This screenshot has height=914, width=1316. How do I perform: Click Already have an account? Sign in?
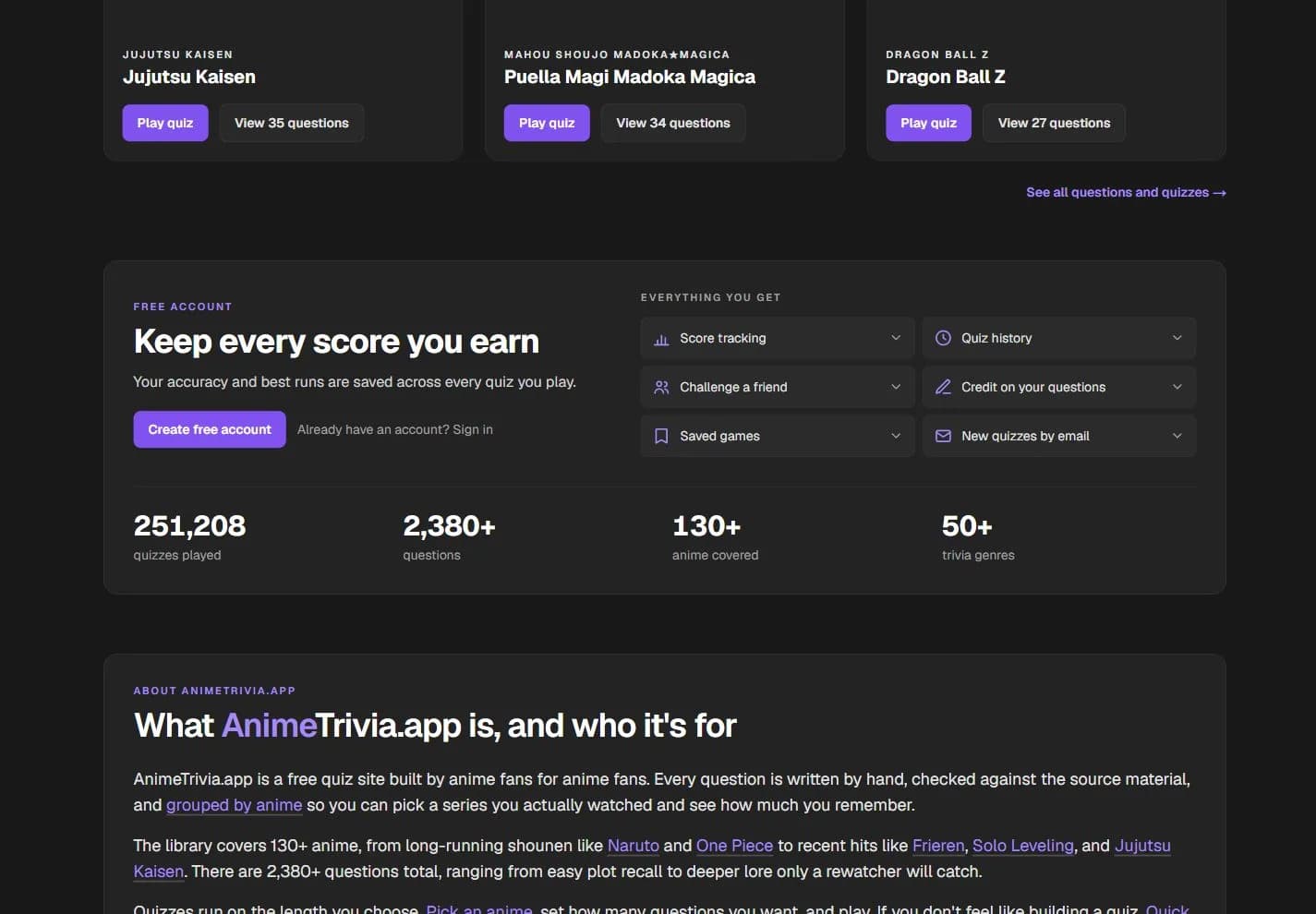click(395, 429)
